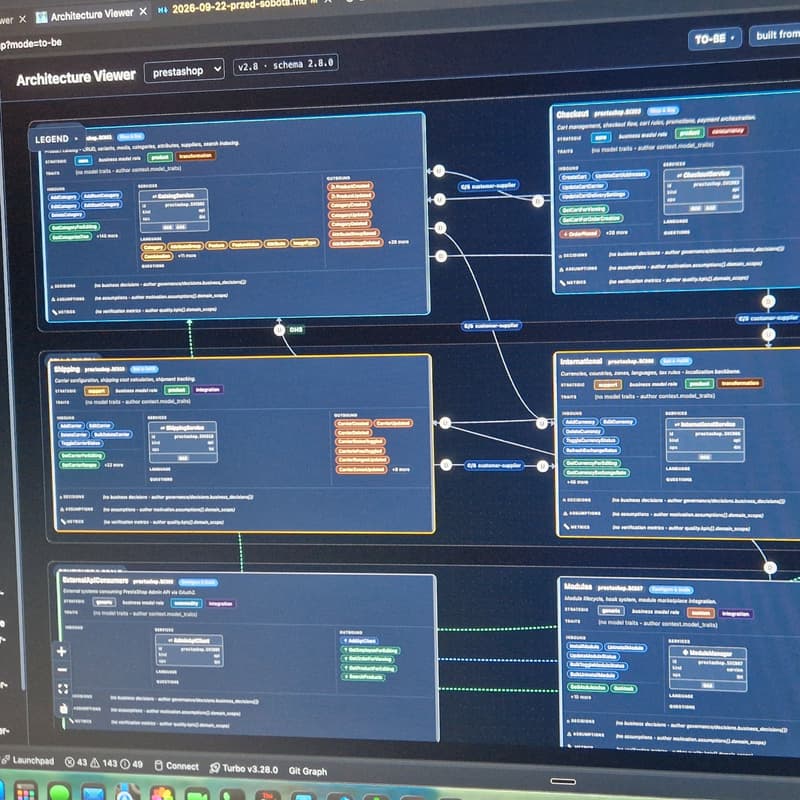The height and width of the screenshot is (800, 800).
Task: Zoom out of the architecture canvas
Action: tap(62, 670)
